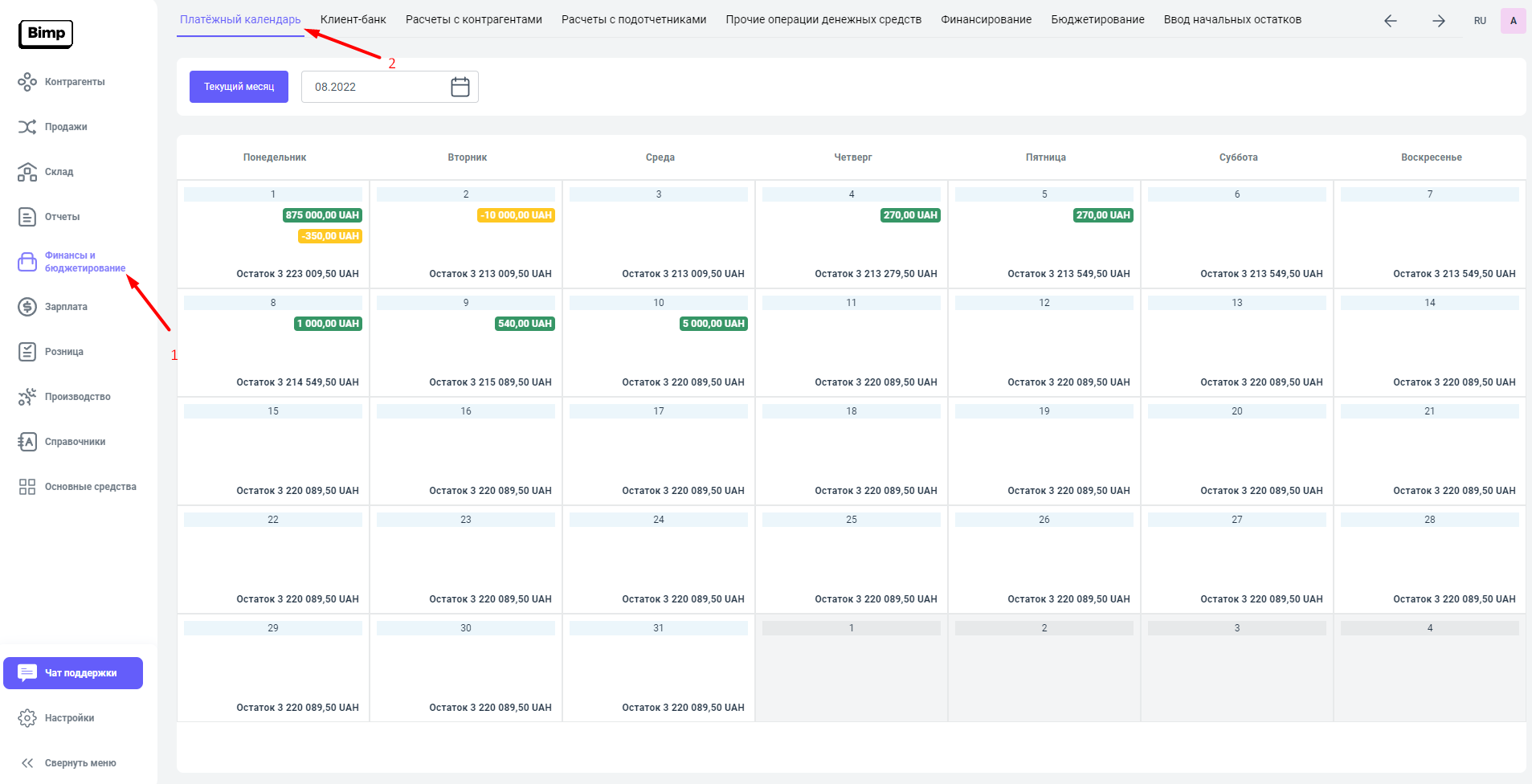This screenshot has height=784, width=1532.
Task: Click the 875 000,00 UAH green badge
Action: point(322,215)
